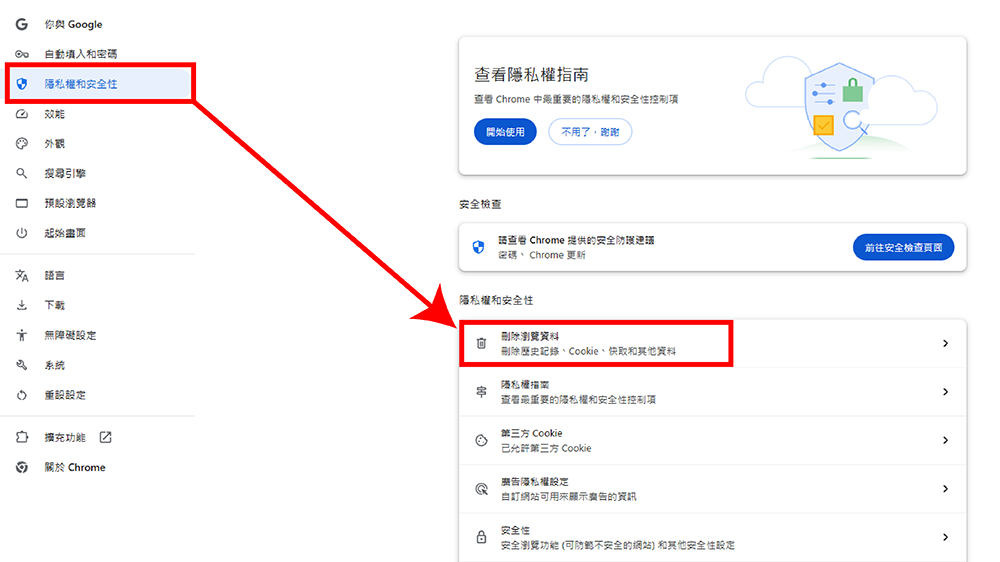Open the 廣告隱私權設定 chevron

click(x=945, y=489)
